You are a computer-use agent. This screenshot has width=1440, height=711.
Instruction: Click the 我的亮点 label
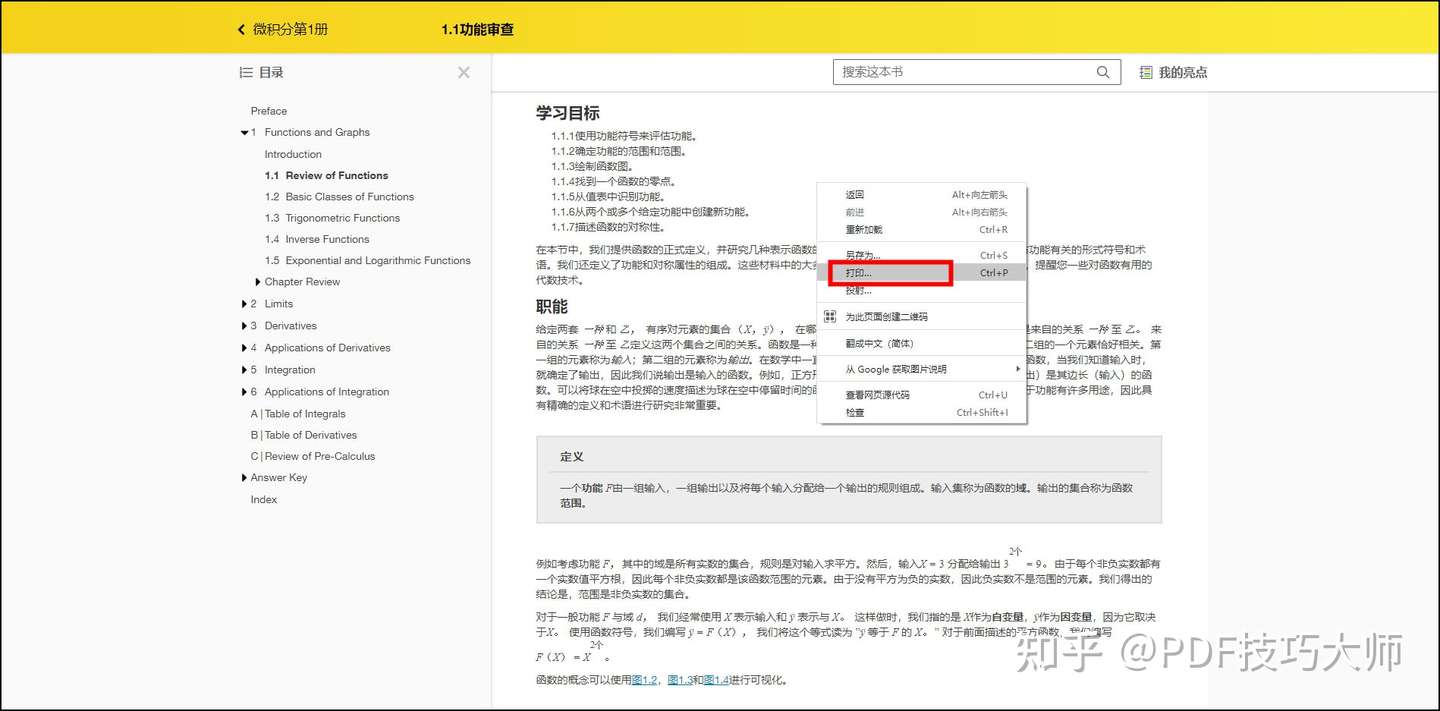1183,72
